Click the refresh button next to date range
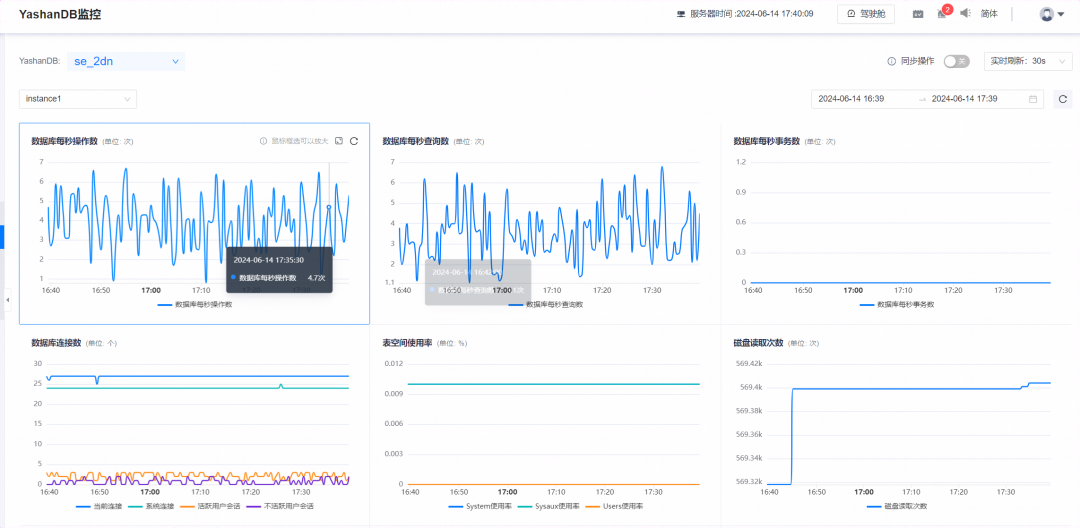 (1063, 99)
